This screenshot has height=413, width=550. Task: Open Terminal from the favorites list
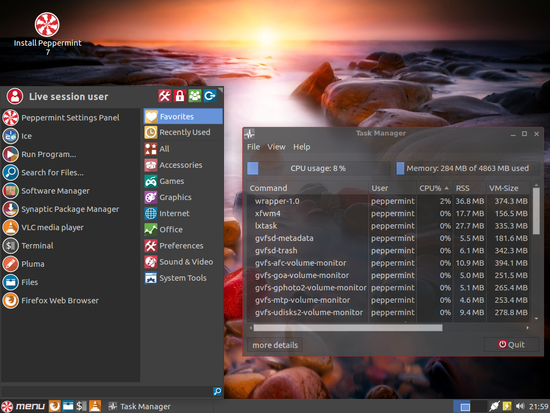click(70, 245)
